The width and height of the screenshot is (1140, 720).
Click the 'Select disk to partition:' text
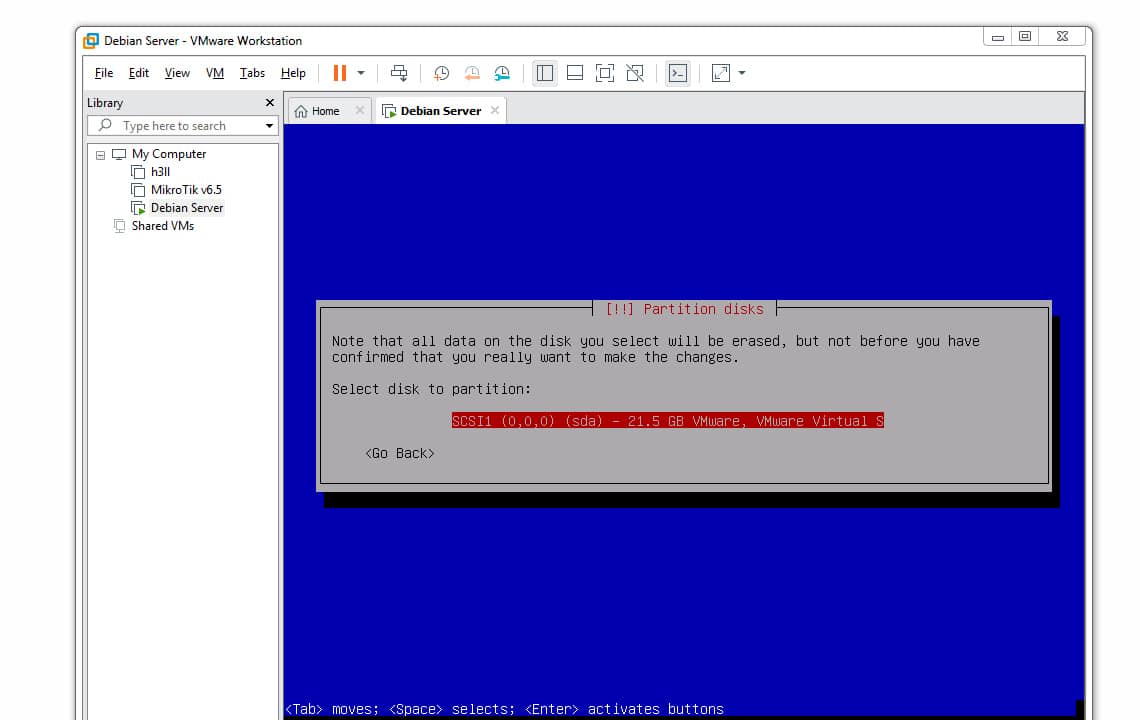pos(431,389)
